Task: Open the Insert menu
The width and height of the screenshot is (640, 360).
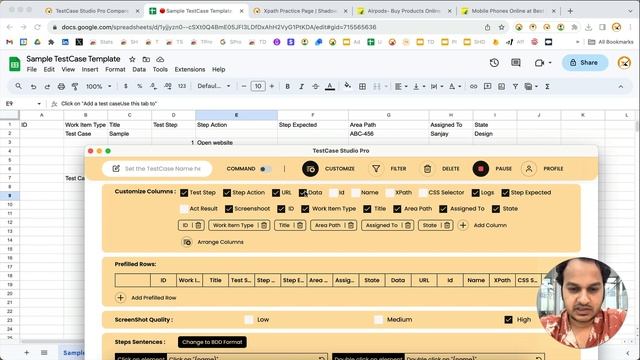Action: pyautogui.click(x=90, y=70)
